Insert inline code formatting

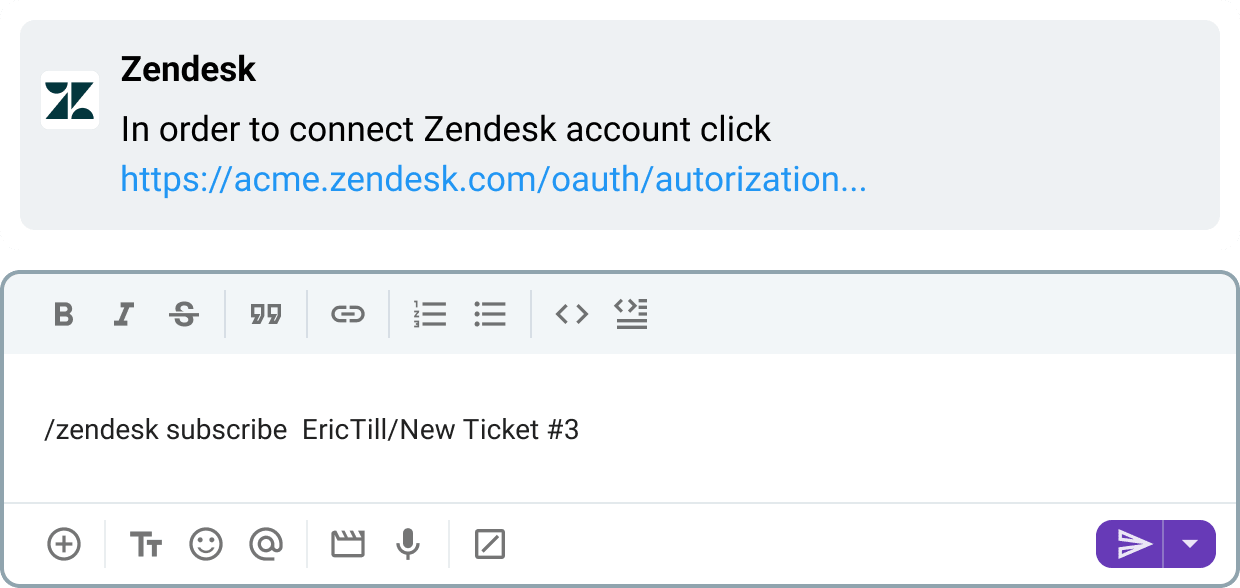572,313
